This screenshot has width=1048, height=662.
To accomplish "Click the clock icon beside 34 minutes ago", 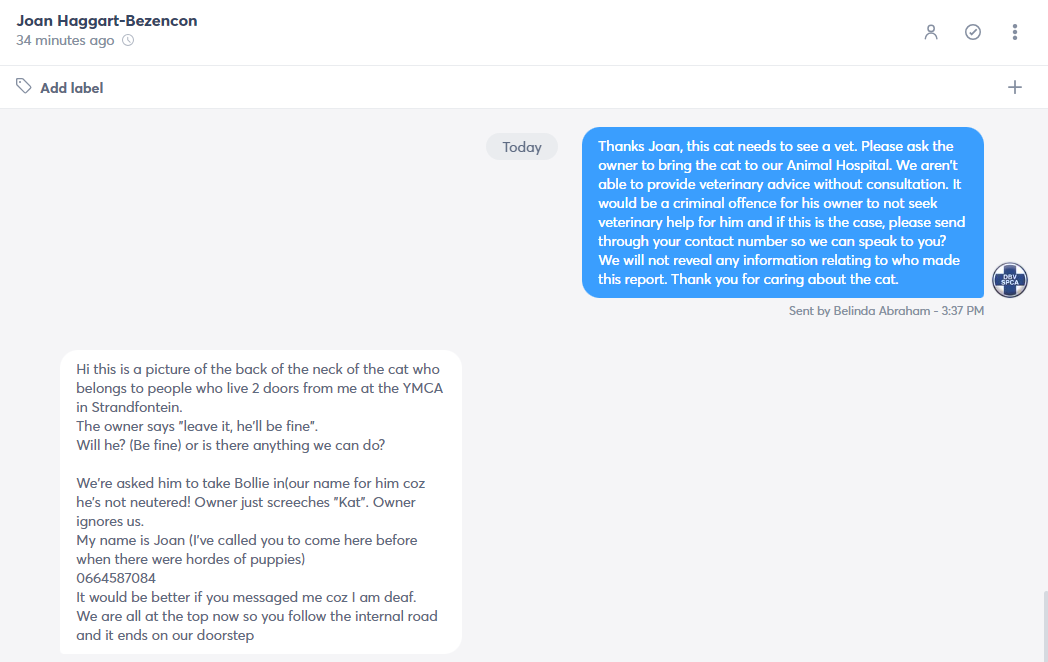I will 128,40.
